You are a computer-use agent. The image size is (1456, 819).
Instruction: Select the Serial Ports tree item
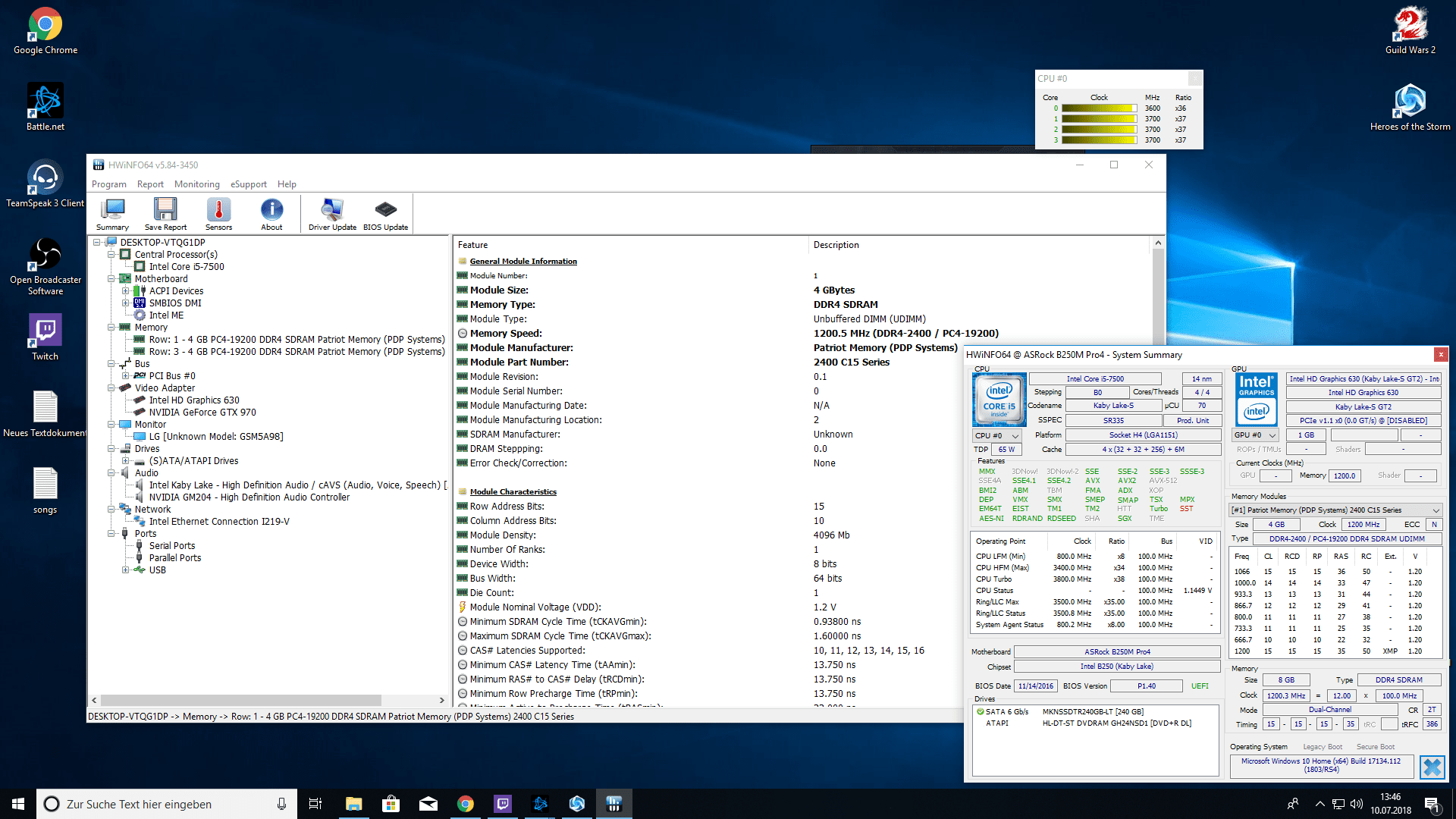172,546
